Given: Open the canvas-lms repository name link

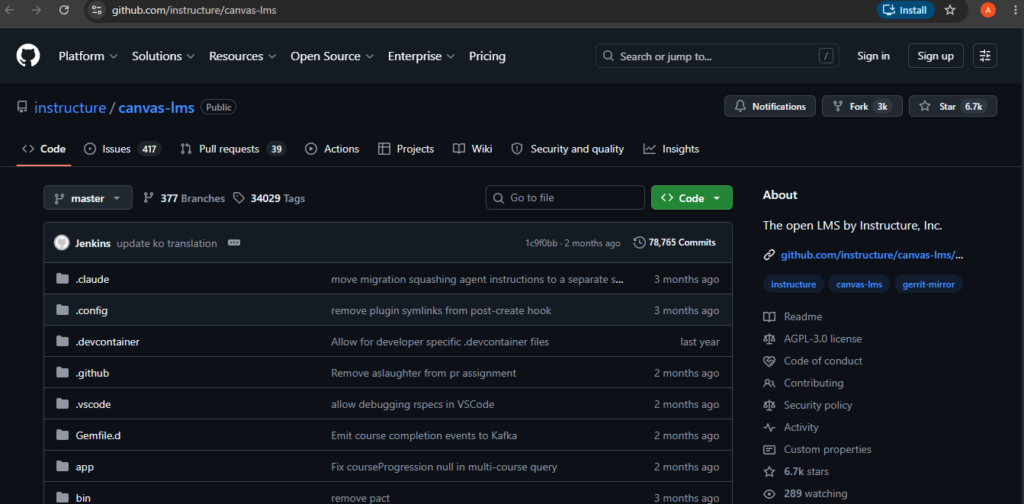Looking at the screenshot, I should pos(156,108).
